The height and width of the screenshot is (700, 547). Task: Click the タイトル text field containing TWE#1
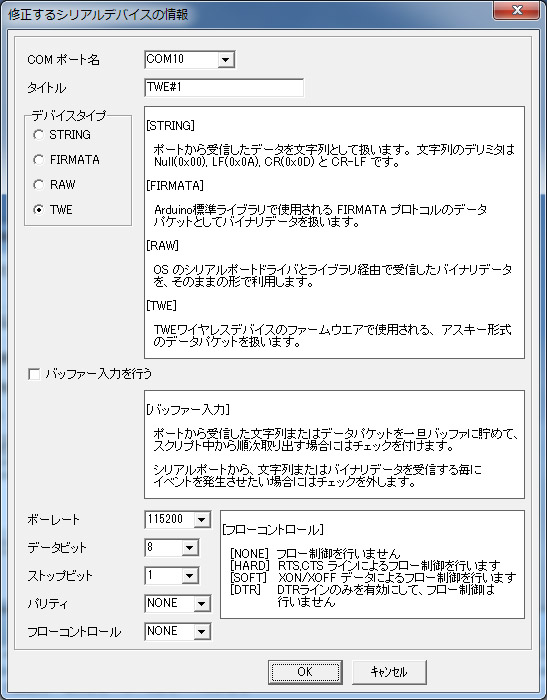pos(224,88)
